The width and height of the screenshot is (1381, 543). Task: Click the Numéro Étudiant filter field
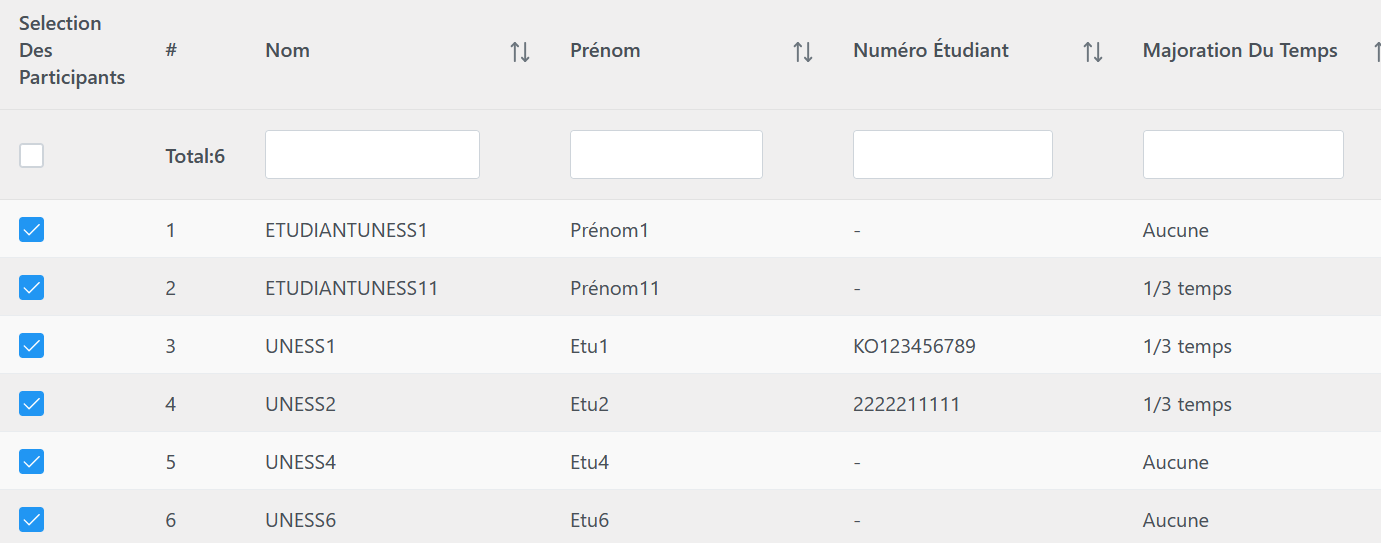tap(952, 155)
